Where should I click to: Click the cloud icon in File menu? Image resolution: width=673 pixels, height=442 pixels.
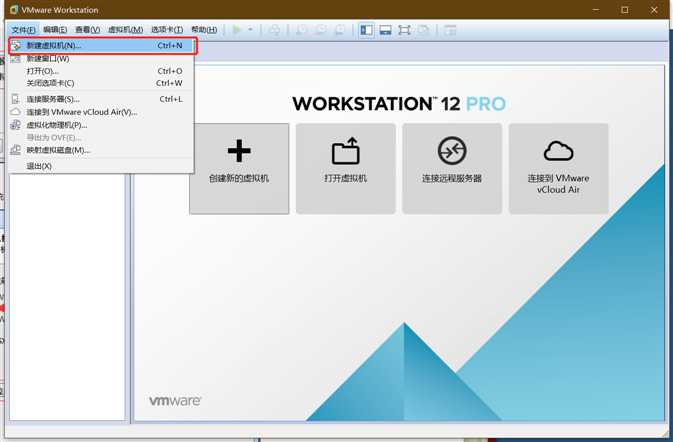[x=16, y=112]
